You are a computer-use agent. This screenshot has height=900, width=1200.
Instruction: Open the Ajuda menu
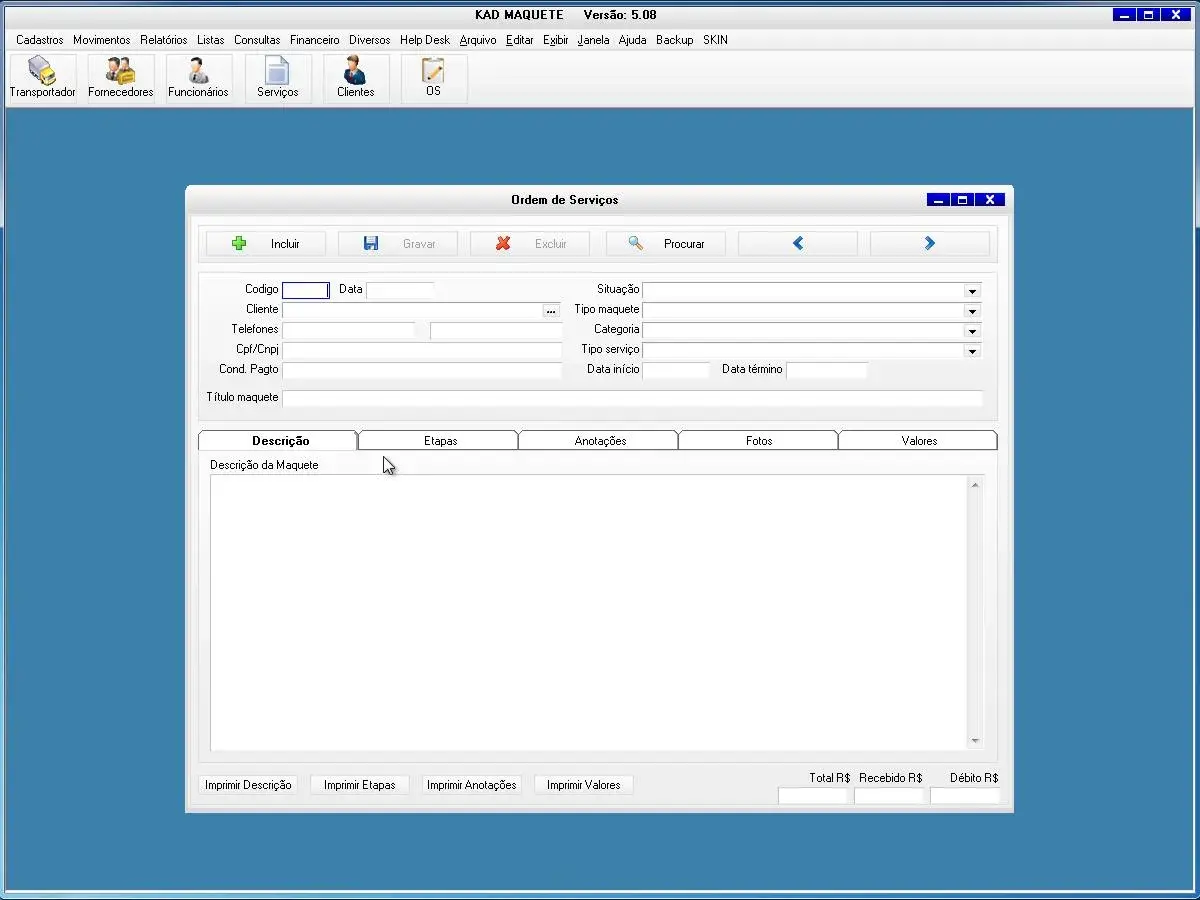coord(633,40)
